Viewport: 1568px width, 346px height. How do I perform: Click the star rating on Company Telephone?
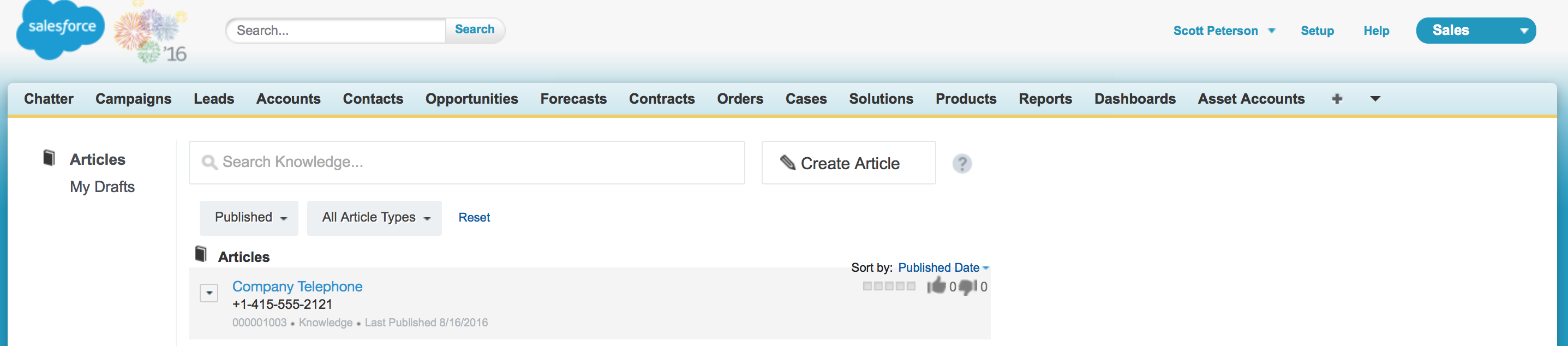click(889, 285)
